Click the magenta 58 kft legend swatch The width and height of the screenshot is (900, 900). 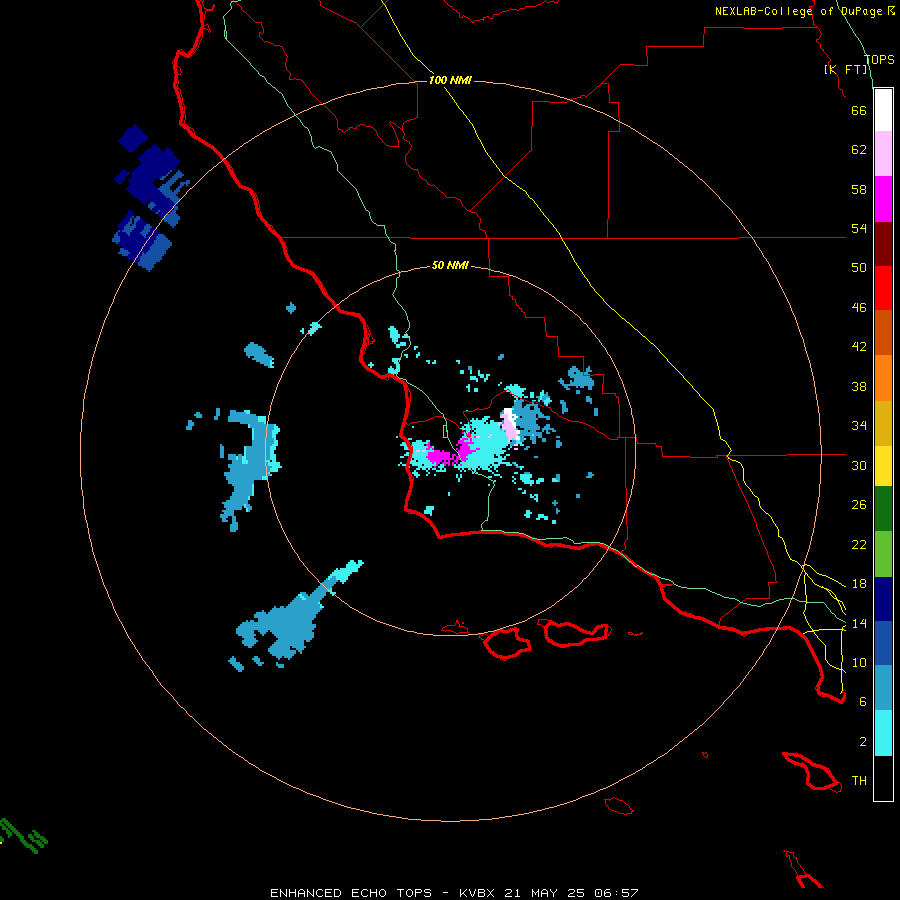click(883, 199)
